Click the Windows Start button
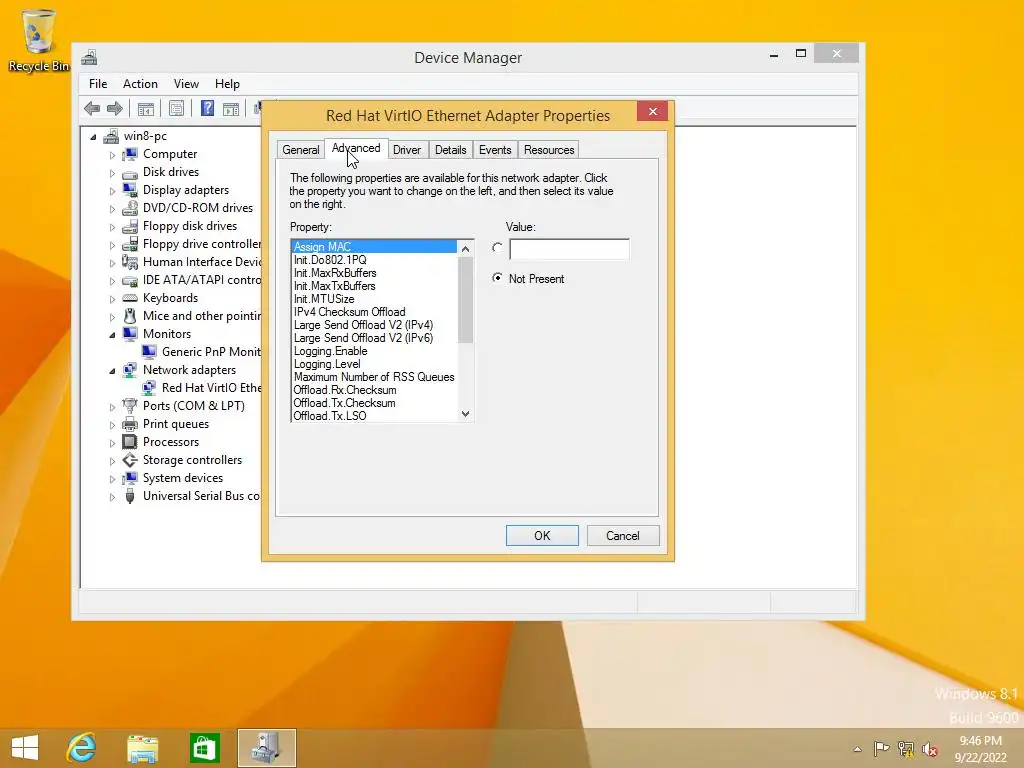The width and height of the screenshot is (1024, 768). pos(25,748)
